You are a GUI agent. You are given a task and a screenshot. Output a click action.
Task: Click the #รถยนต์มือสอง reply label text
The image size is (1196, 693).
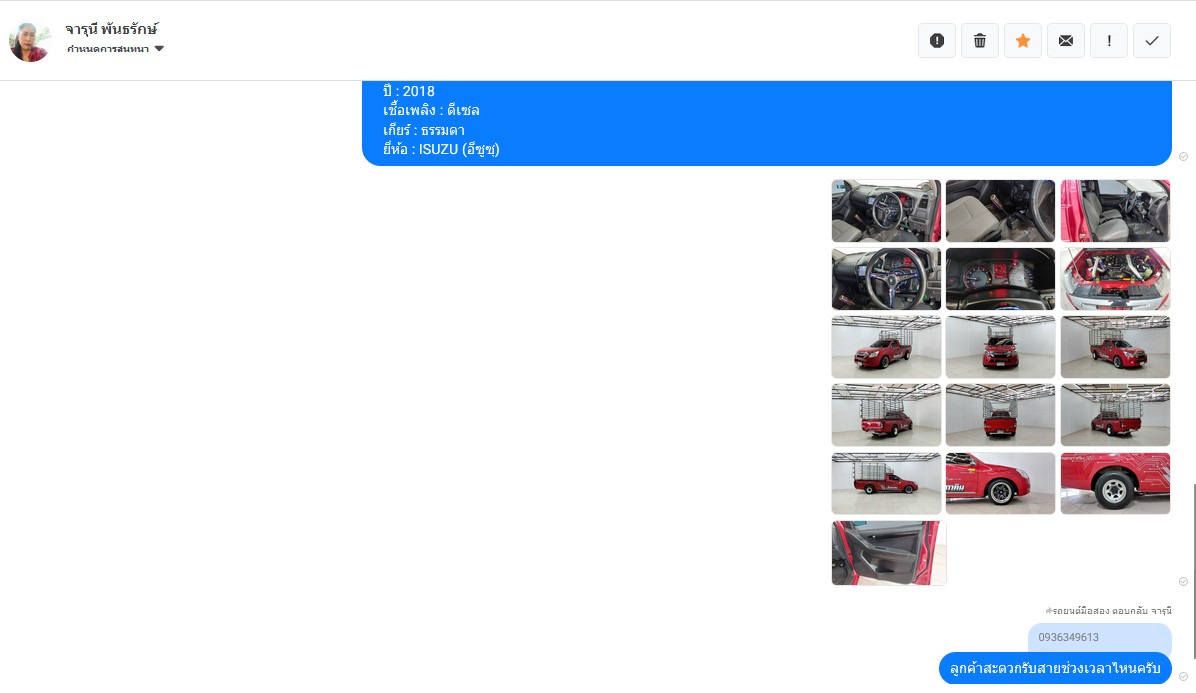coord(1108,611)
